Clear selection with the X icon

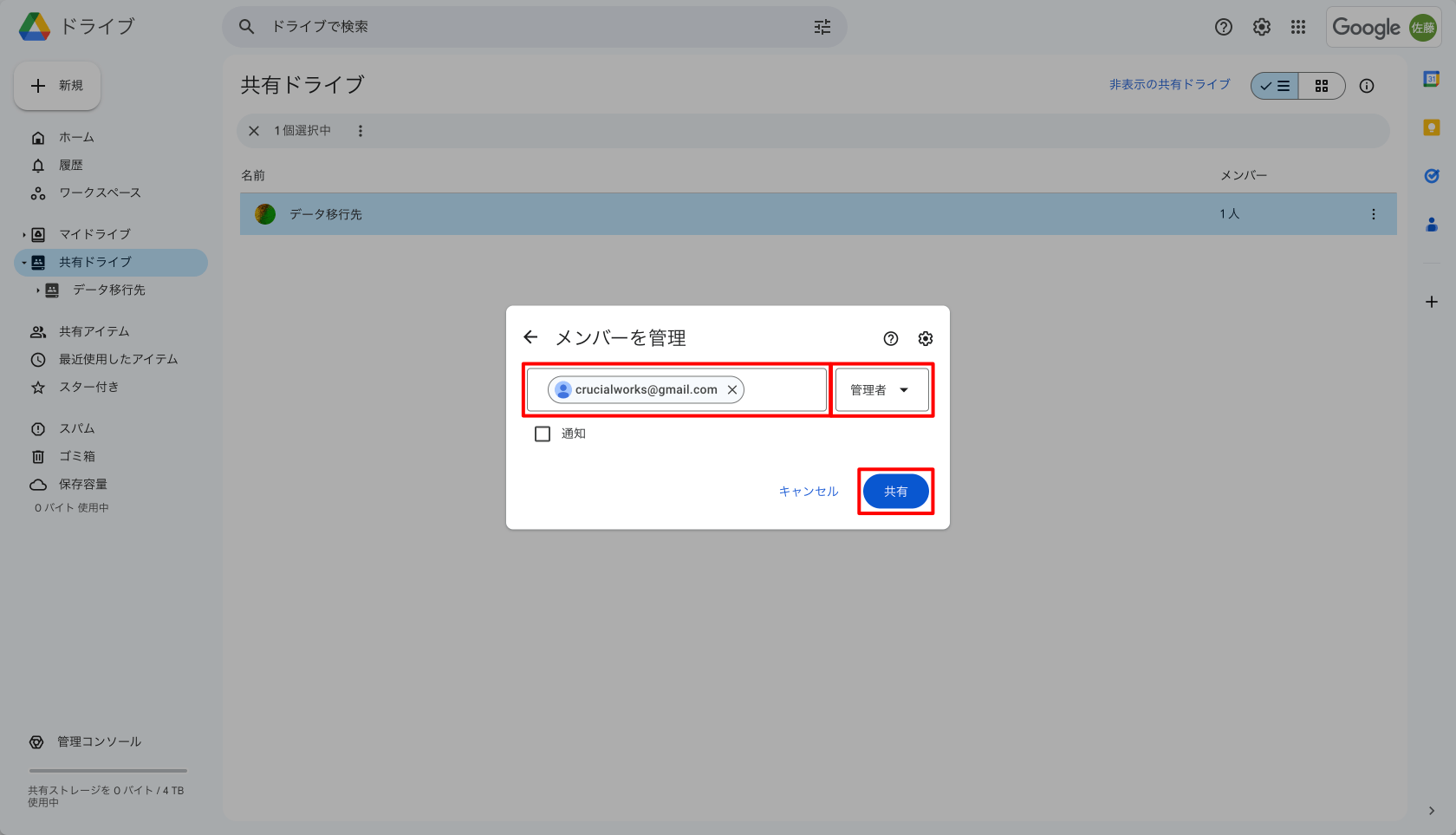pos(254,131)
